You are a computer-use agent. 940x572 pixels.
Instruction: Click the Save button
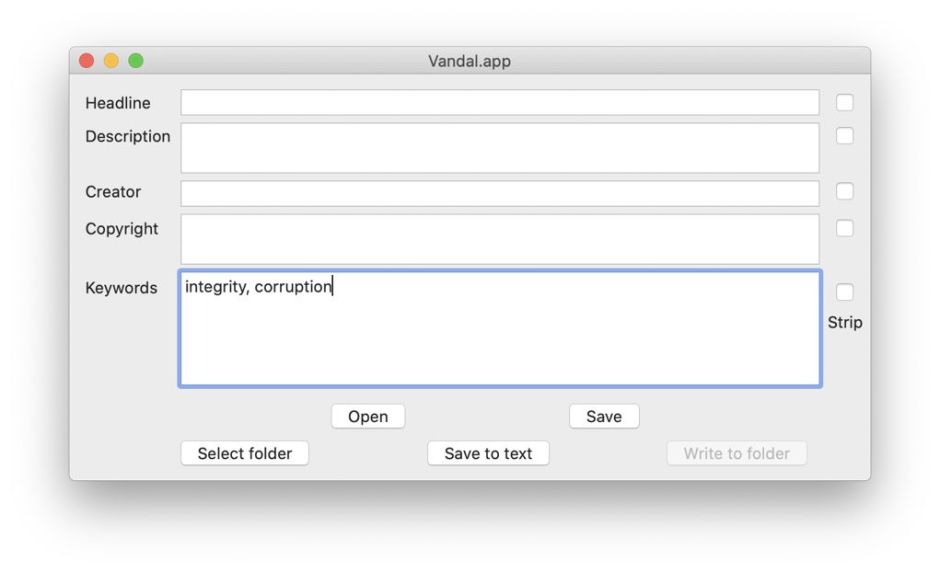pyautogui.click(x=604, y=417)
